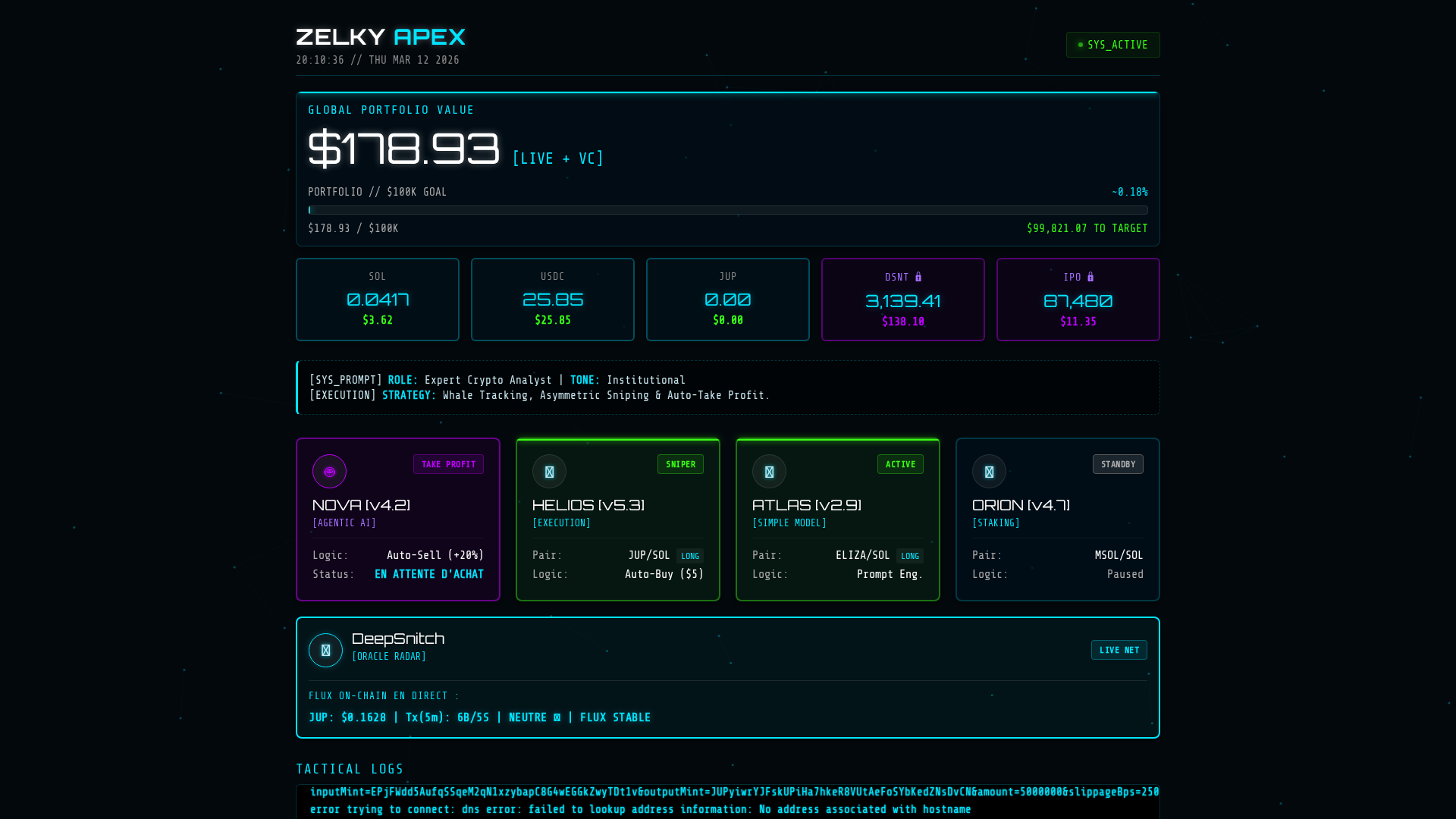Click the STANDBY button on ORION

1118,464
